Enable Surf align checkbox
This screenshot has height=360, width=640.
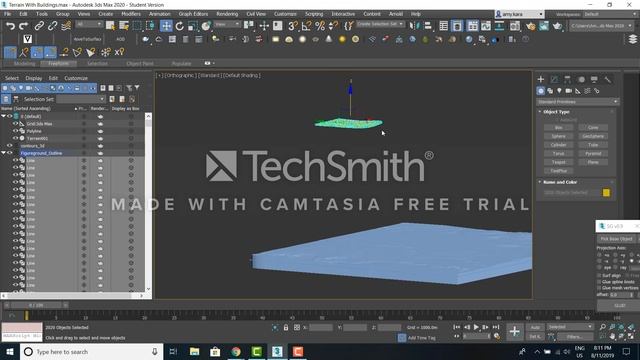[x=599, y=276]
